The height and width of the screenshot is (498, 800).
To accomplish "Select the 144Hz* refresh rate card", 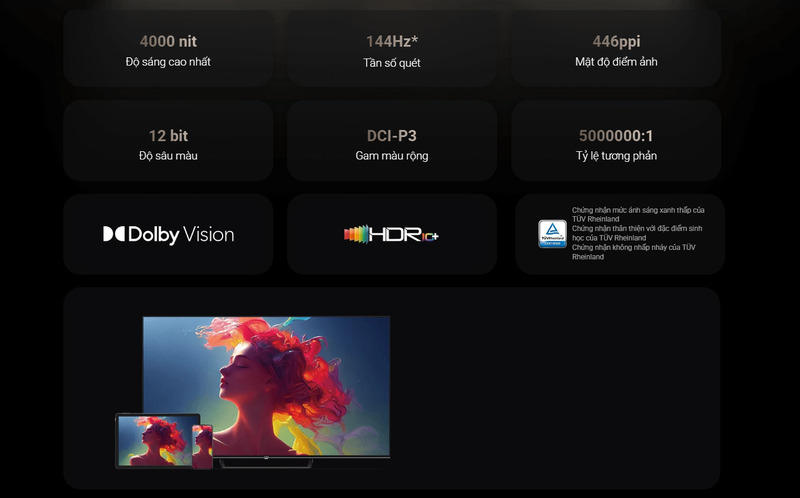I will [x=392, y=48].
